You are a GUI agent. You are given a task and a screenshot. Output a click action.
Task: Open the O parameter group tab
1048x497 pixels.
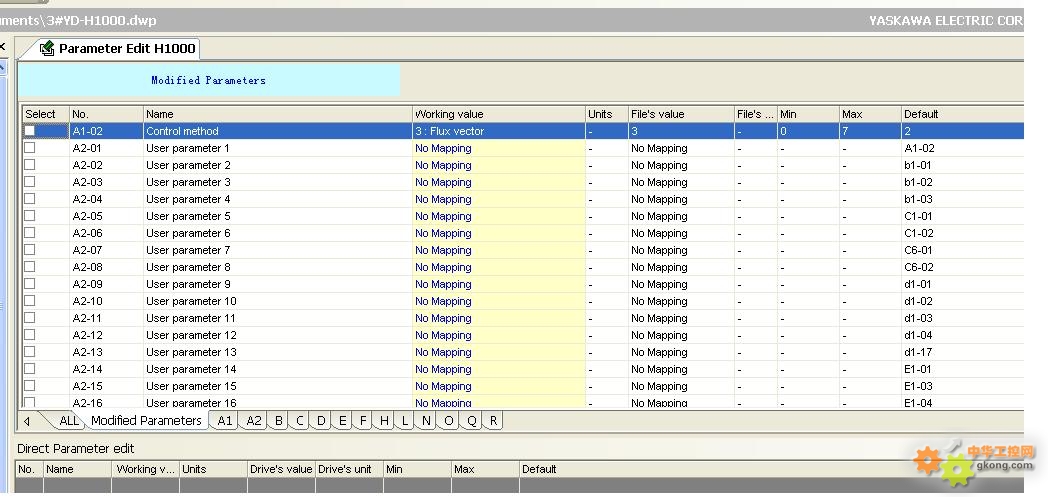(448, 421)
